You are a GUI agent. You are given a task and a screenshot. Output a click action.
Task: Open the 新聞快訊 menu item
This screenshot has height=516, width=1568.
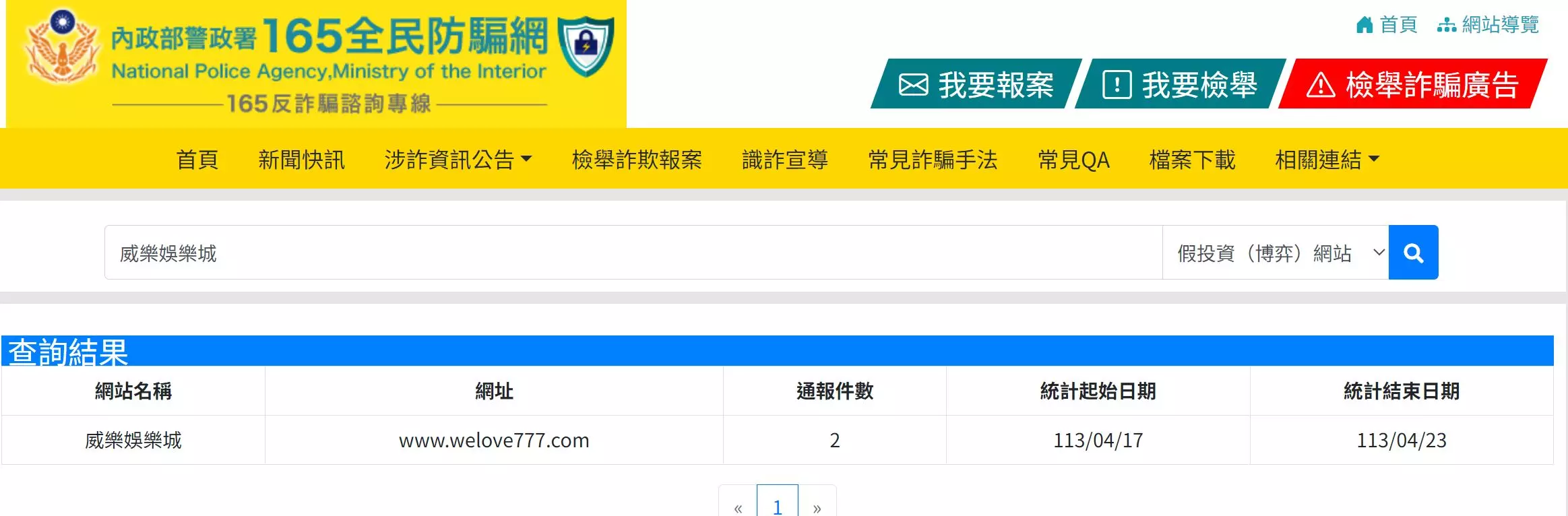[302, 160]
